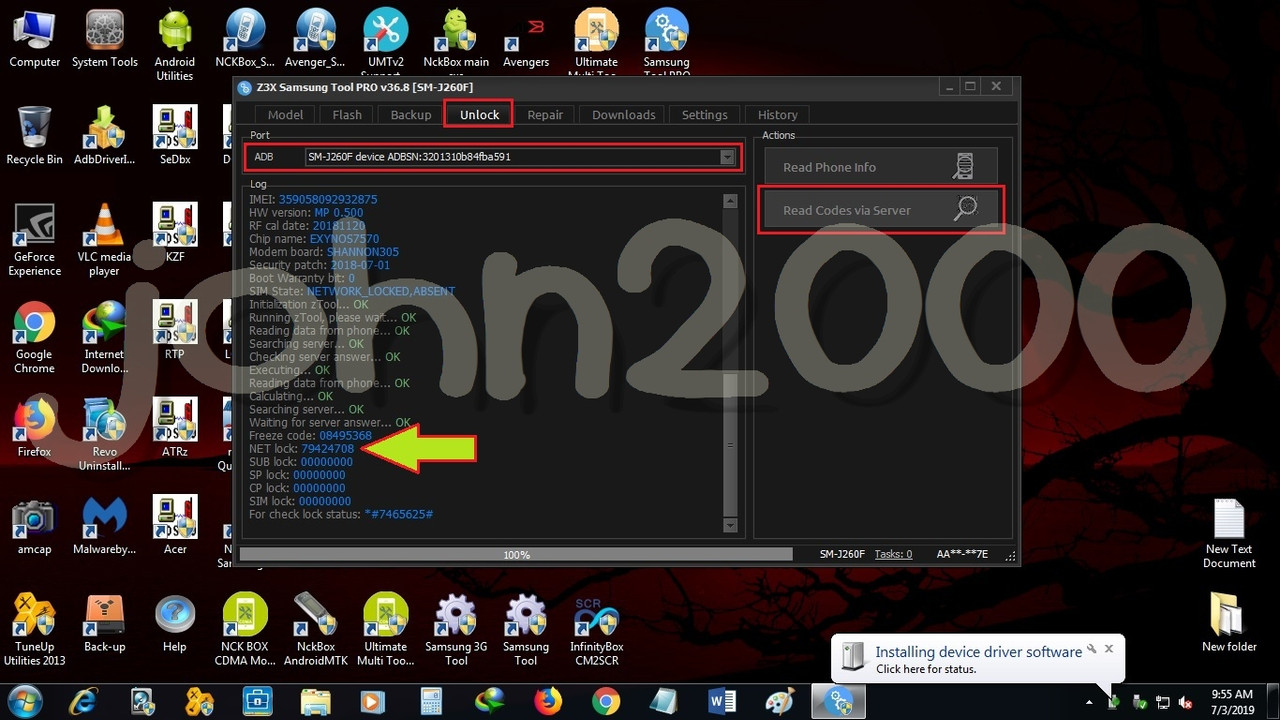Open the Repair tab
Image resolution: width=1280 pixels, height=720 pixels.
(x=545, y=114)
